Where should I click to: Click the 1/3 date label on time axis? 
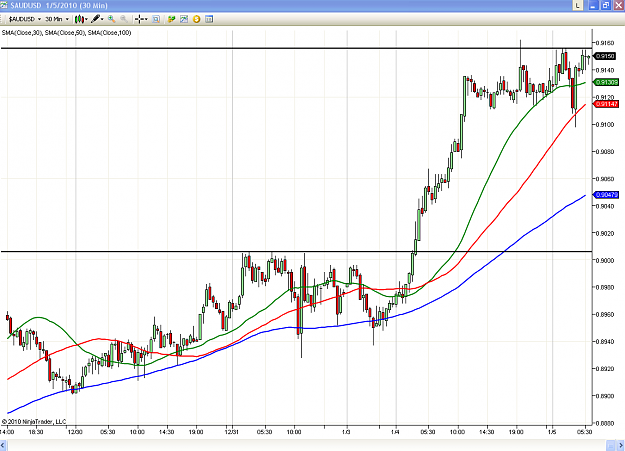tap(347, 432)
